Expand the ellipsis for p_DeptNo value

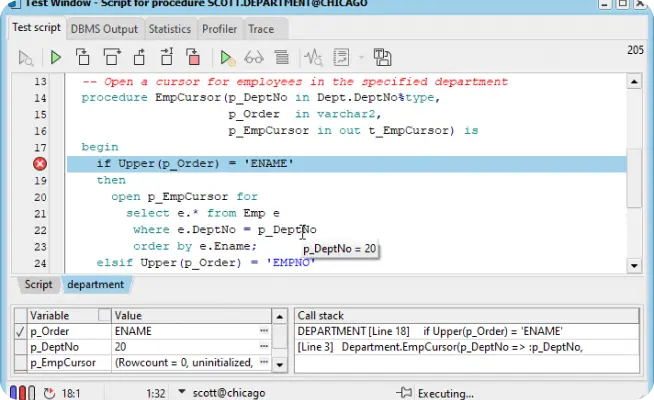(264, 346)
